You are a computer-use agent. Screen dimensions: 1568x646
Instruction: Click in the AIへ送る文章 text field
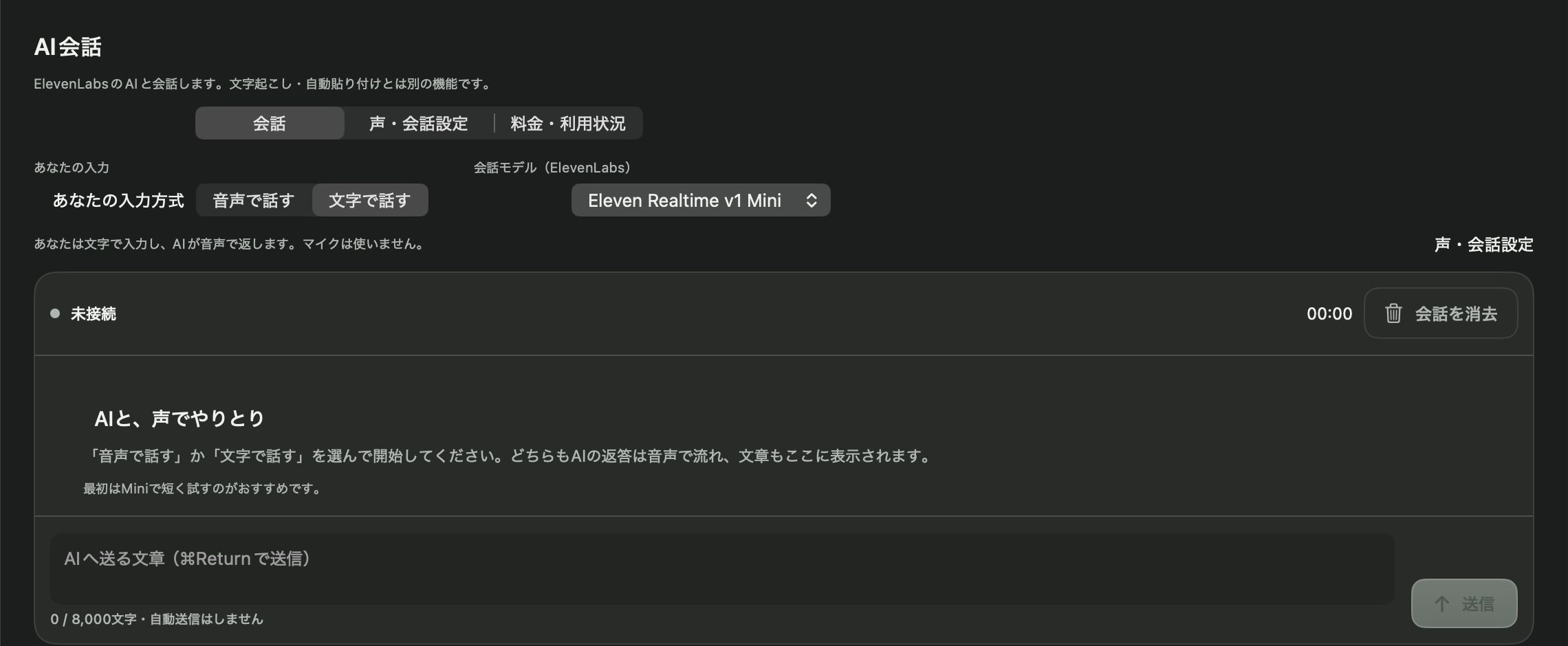coord(722,569)
